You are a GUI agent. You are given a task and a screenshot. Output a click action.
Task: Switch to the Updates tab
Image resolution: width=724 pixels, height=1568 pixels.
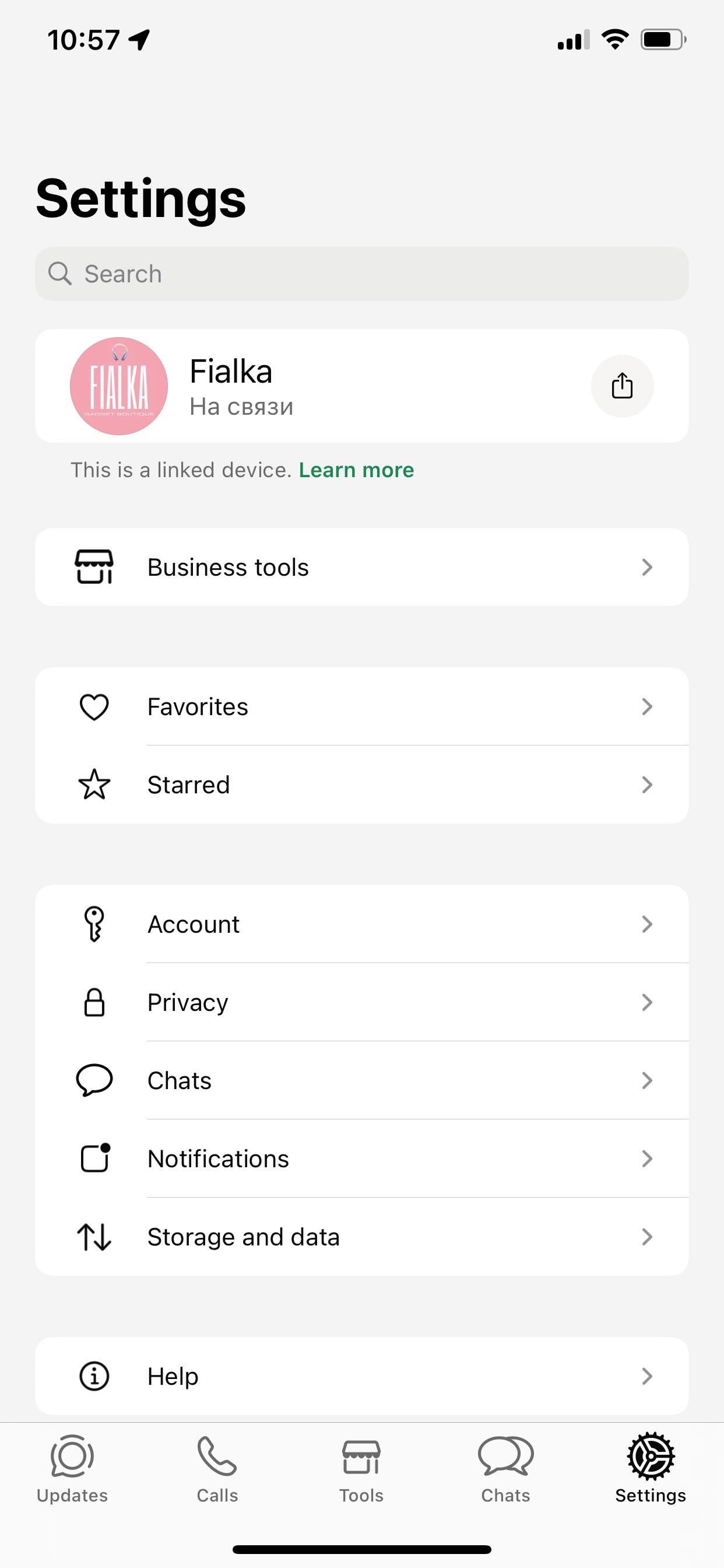72,1469
